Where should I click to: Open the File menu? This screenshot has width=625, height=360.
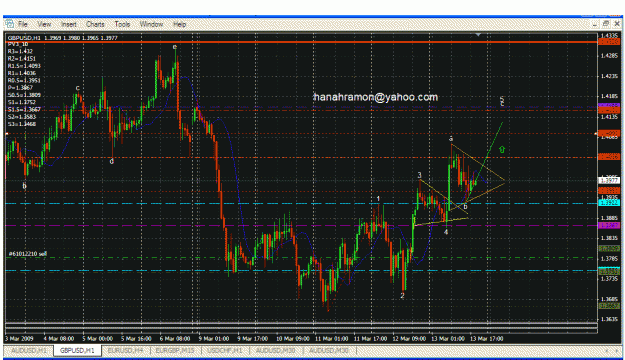[23, 24]
